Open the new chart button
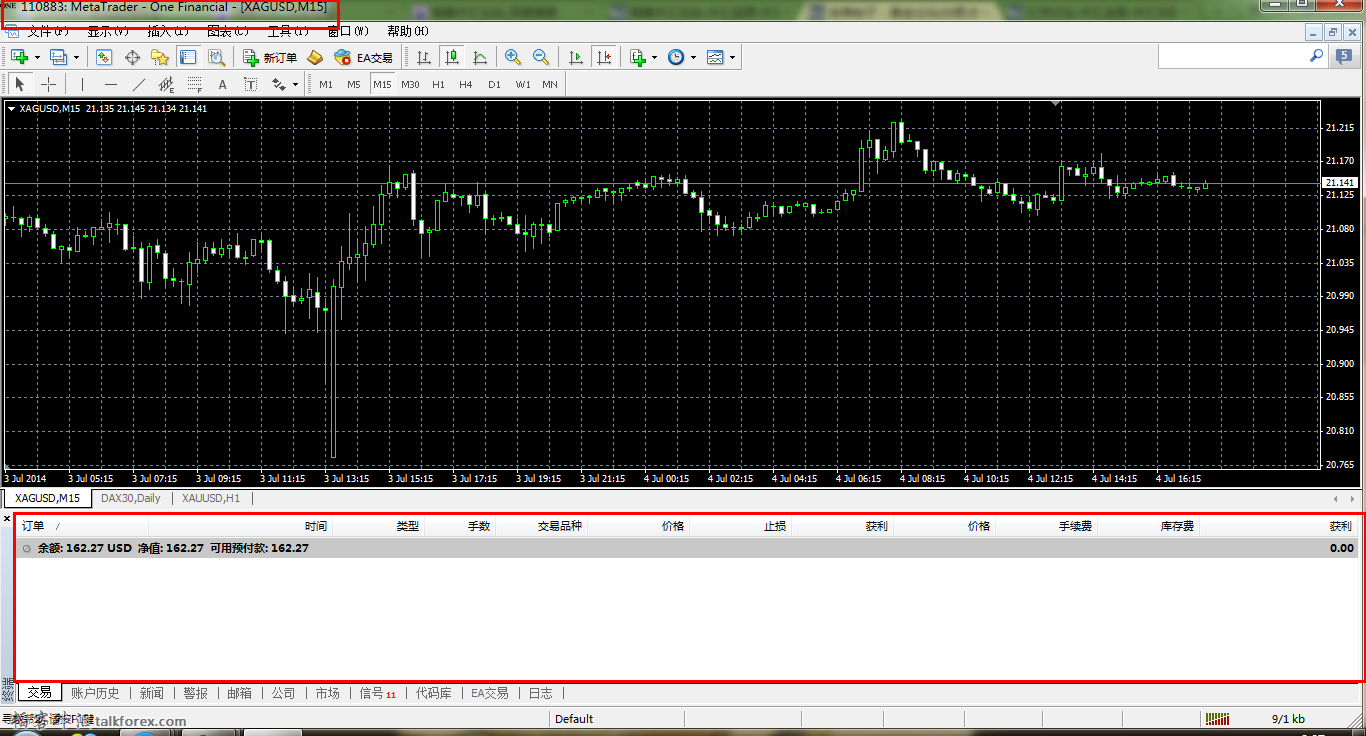This screenshot has width=1366, height=736. (x=18, y=57)
